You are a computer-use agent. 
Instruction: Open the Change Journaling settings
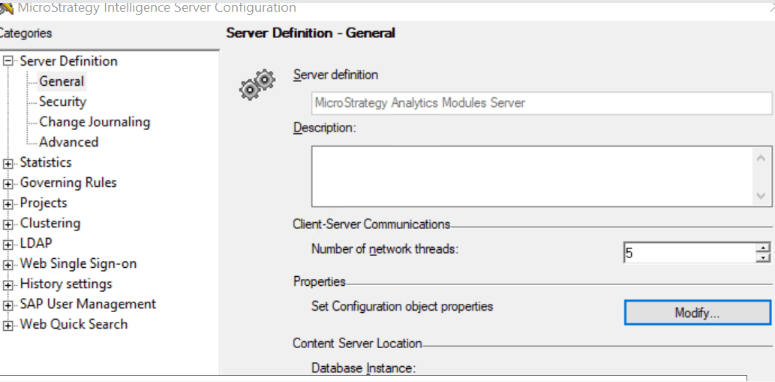[94, 122]
